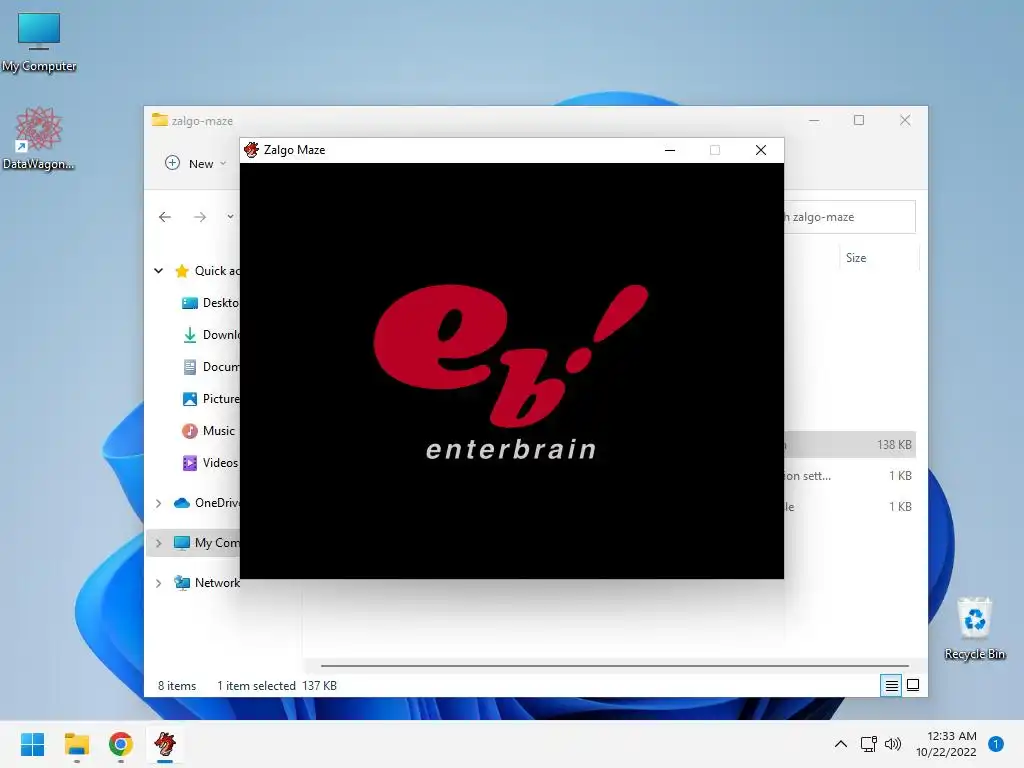Expand the OneDrive tree node

coord(159,503)
